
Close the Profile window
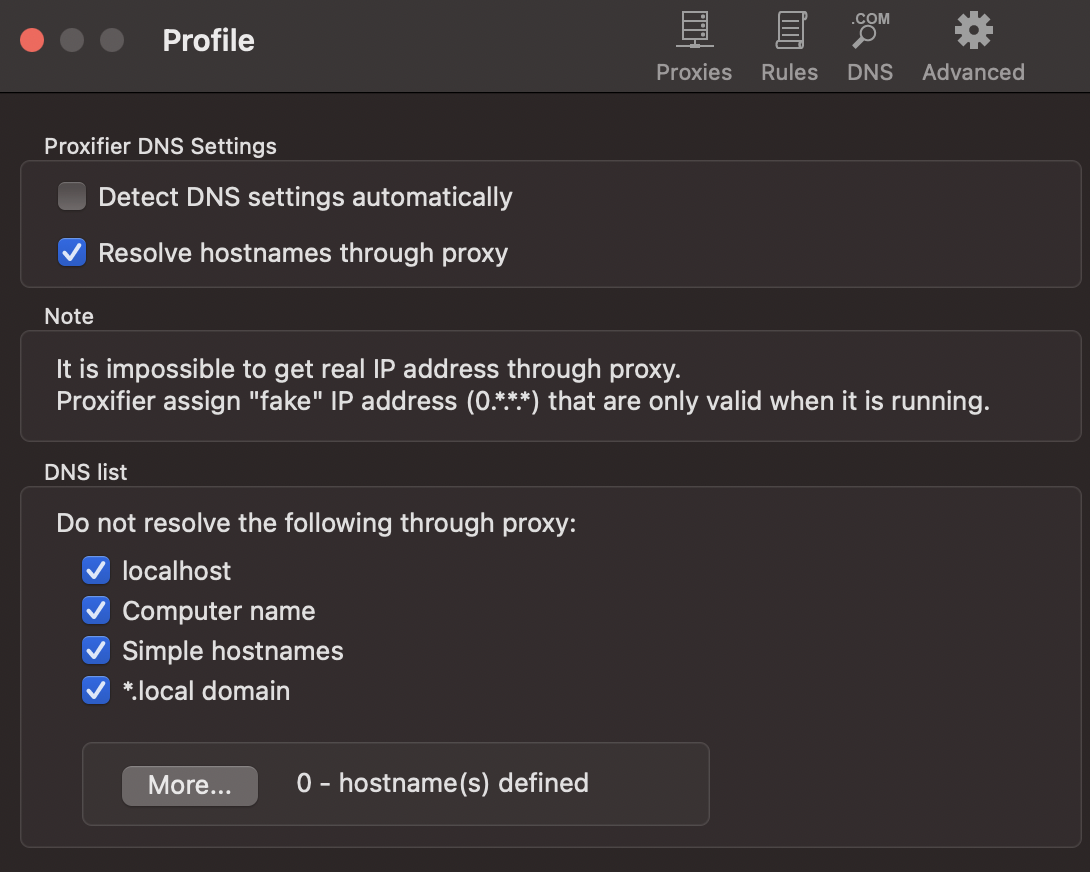32,40
